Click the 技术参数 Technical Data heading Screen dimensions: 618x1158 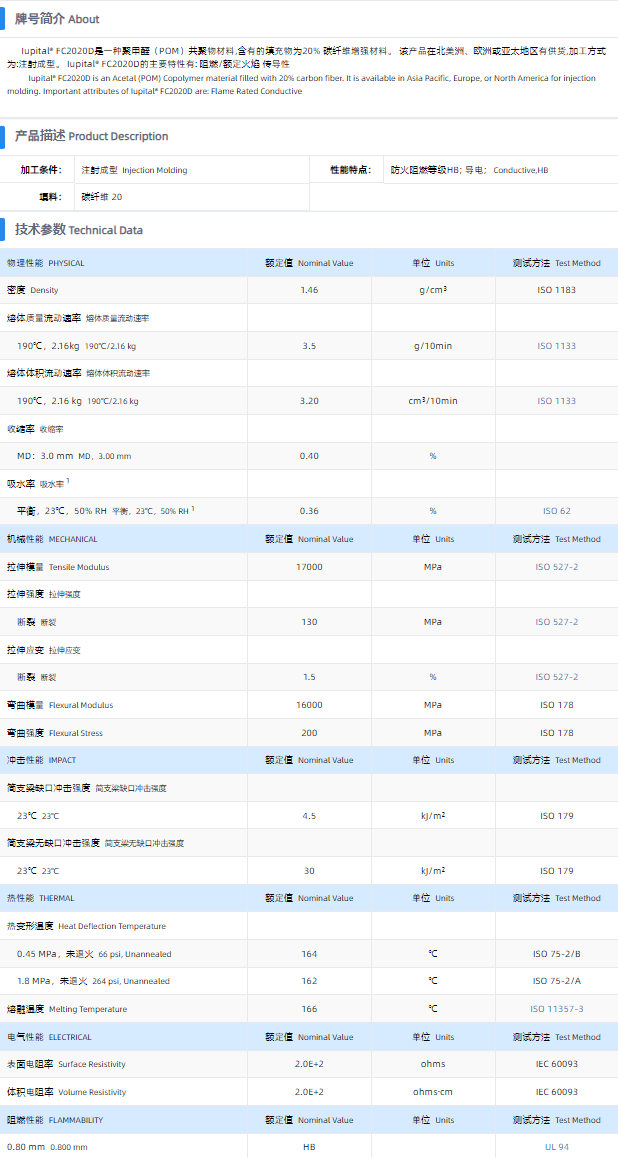click(79, 230)
